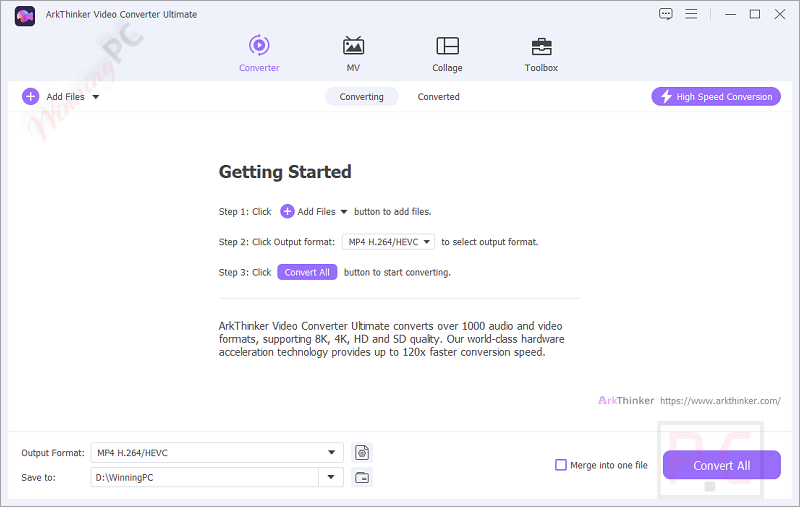Switch to the Converting tab
Viewport: 800px width, 507px height.
click(362, 96)
